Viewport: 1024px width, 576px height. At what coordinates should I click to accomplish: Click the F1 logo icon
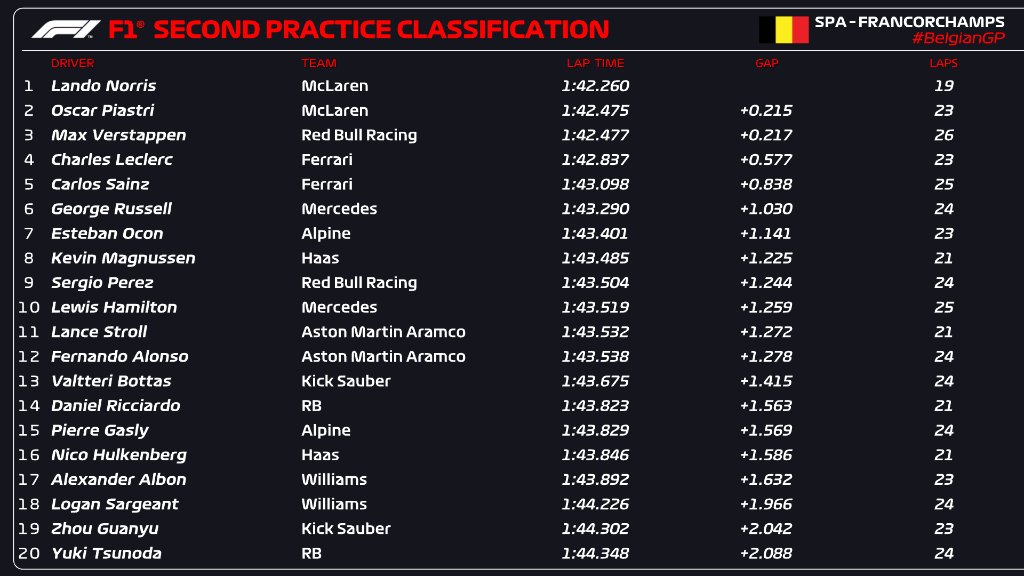[x=65, y=29]
